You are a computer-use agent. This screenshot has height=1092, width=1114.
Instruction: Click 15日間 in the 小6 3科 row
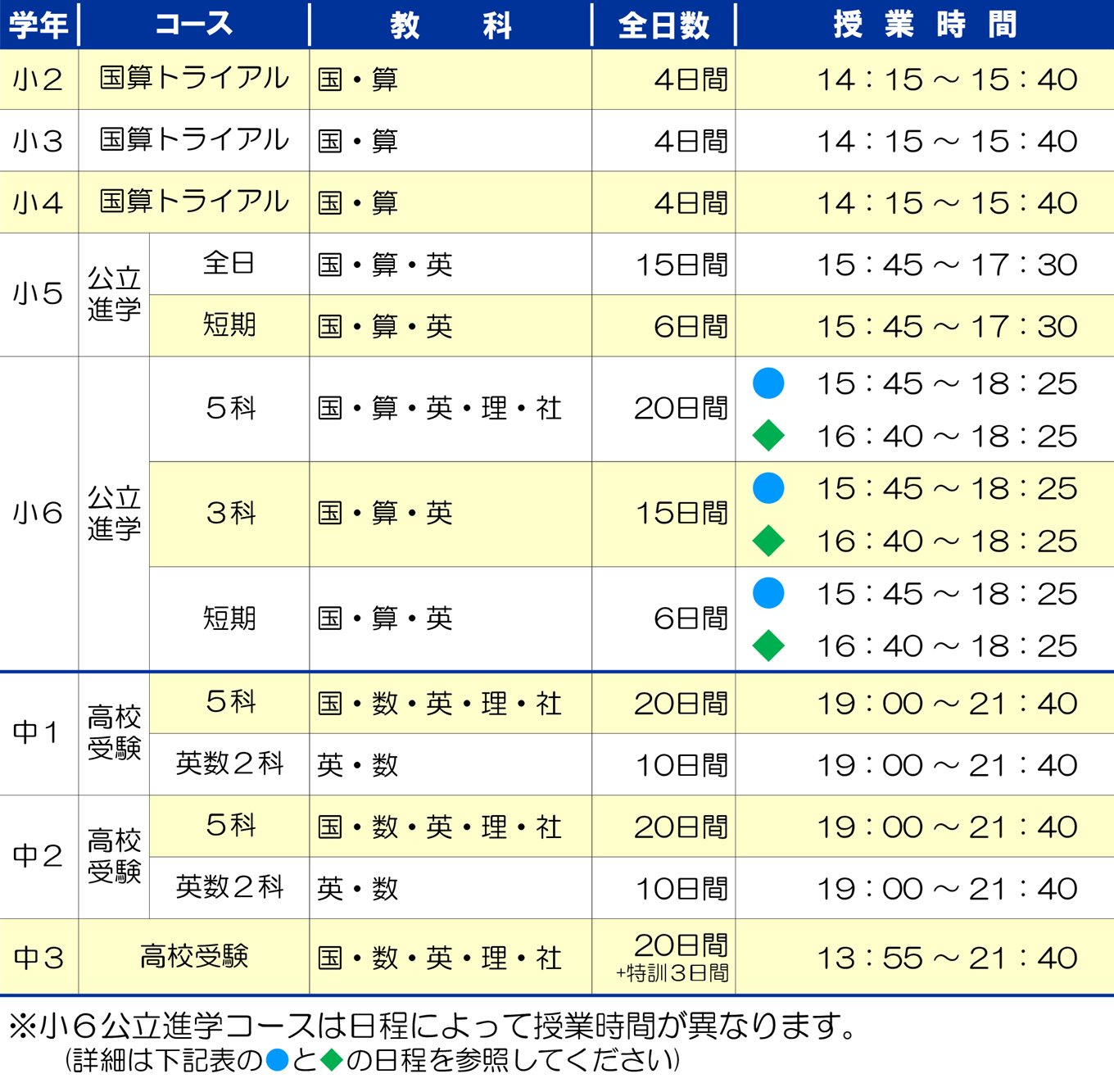pyautogui.click(x=682, y=513)
